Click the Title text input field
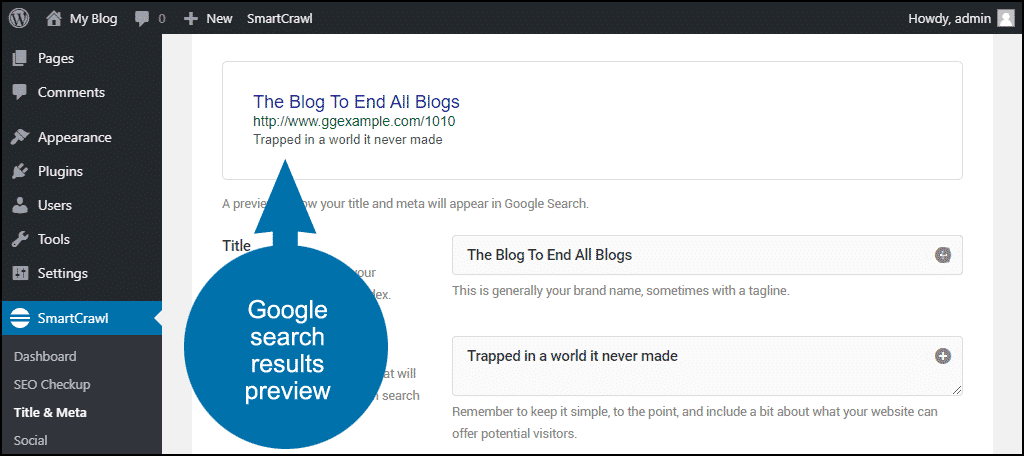 pos(690,255)
